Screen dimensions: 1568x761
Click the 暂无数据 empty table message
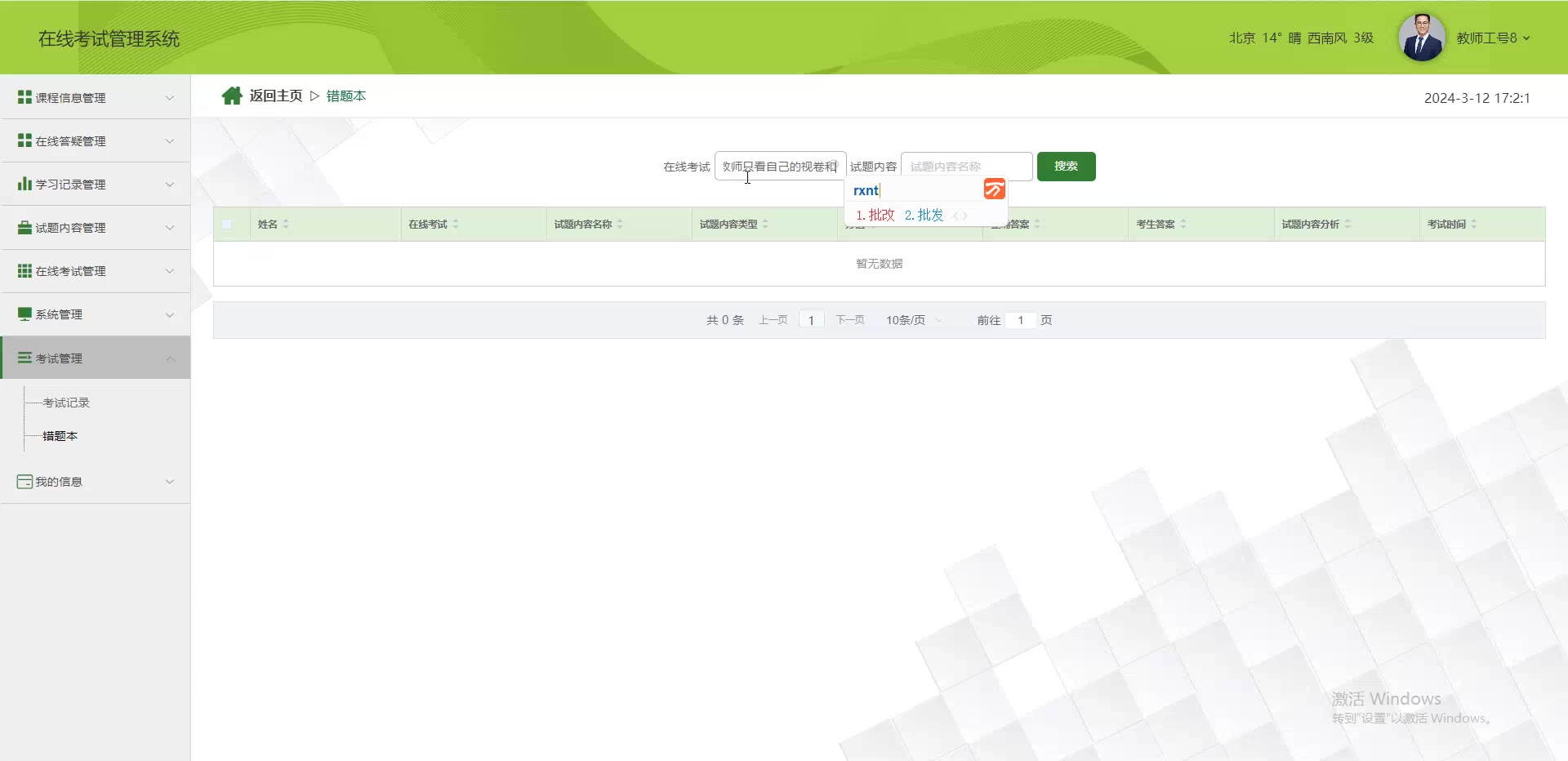click(880, 264)
